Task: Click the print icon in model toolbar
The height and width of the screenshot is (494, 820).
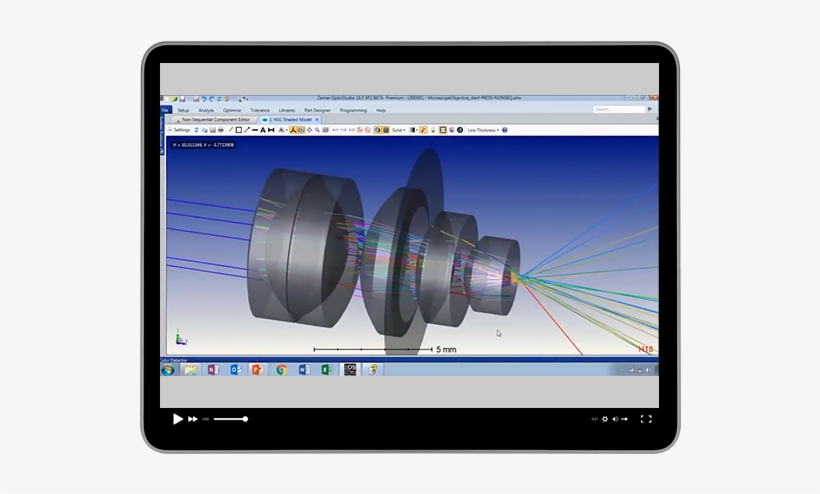Action: point(221,130)
